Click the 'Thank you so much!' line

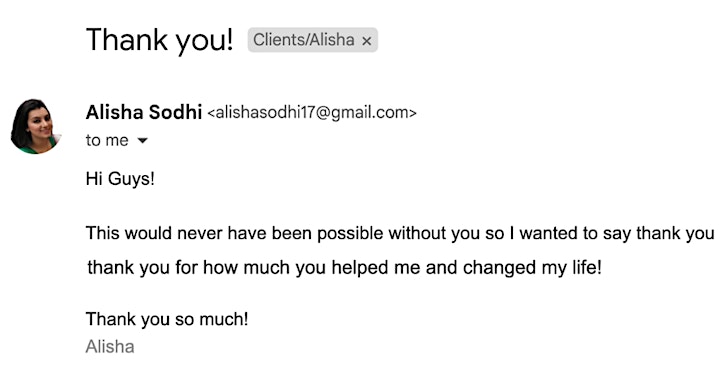click(167, 319)
